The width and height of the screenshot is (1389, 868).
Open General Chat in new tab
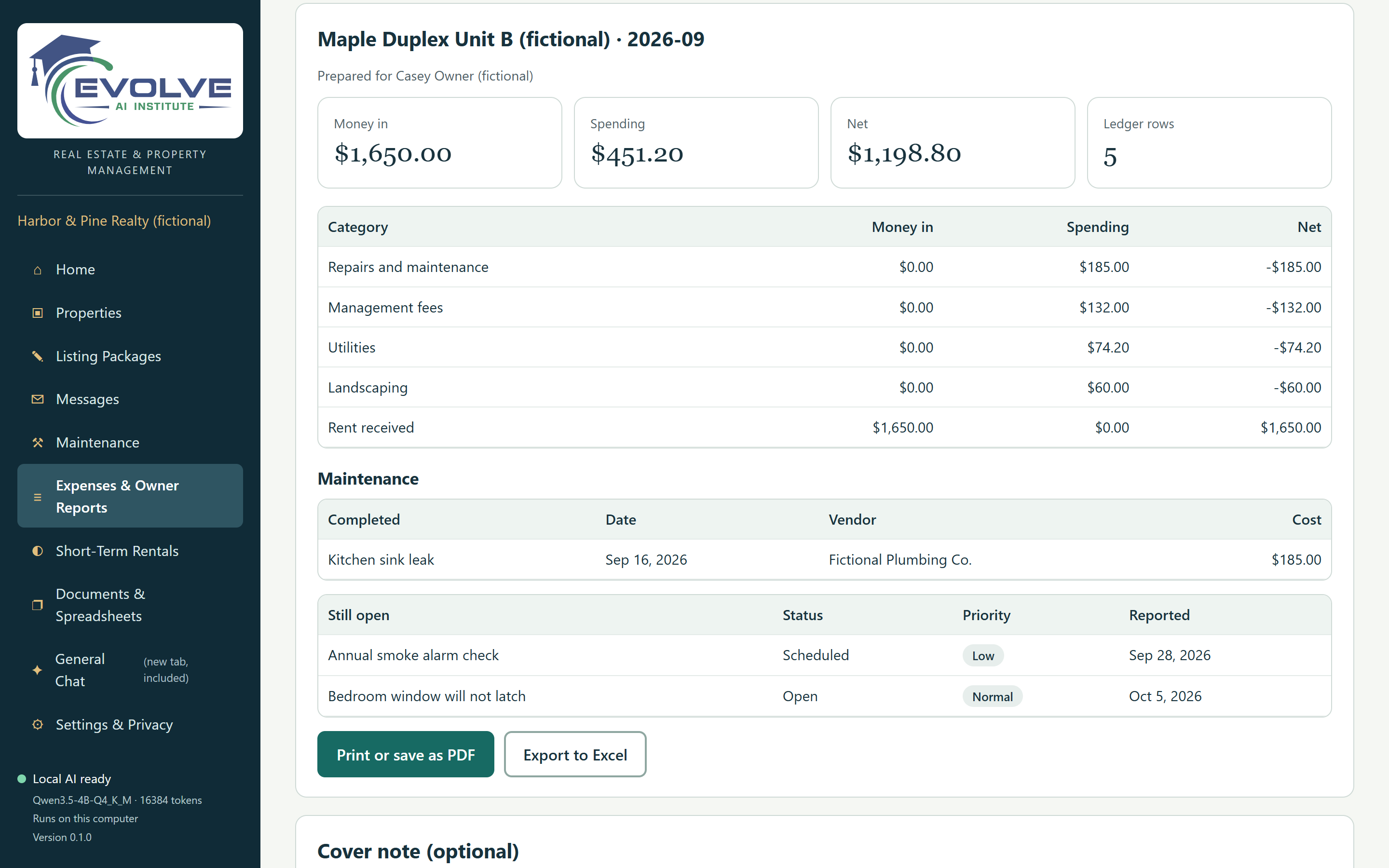130,670
